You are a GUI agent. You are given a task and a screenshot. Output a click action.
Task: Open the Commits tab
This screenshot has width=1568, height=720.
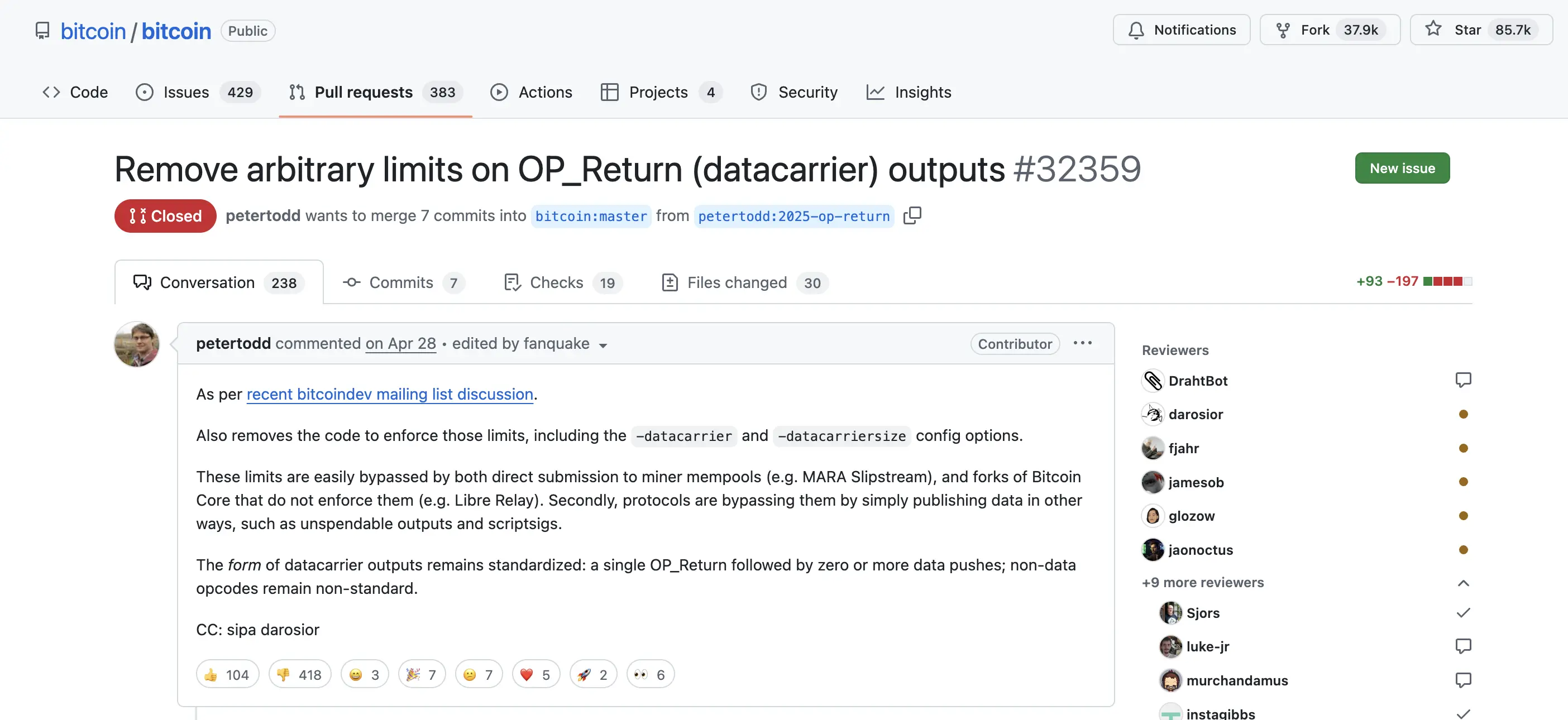point(403,282)
